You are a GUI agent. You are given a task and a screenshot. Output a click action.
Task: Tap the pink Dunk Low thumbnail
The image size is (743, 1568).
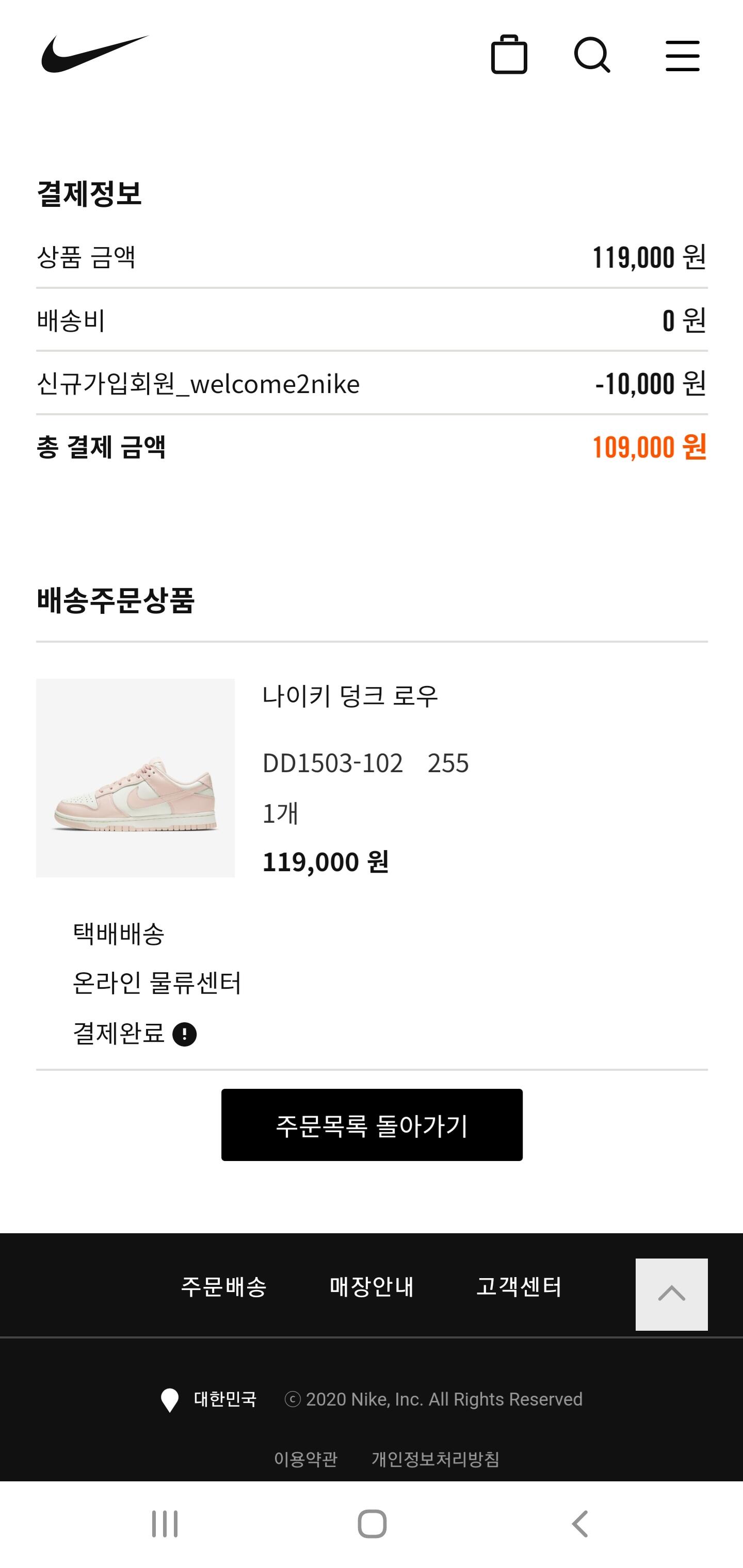[135, 778]
